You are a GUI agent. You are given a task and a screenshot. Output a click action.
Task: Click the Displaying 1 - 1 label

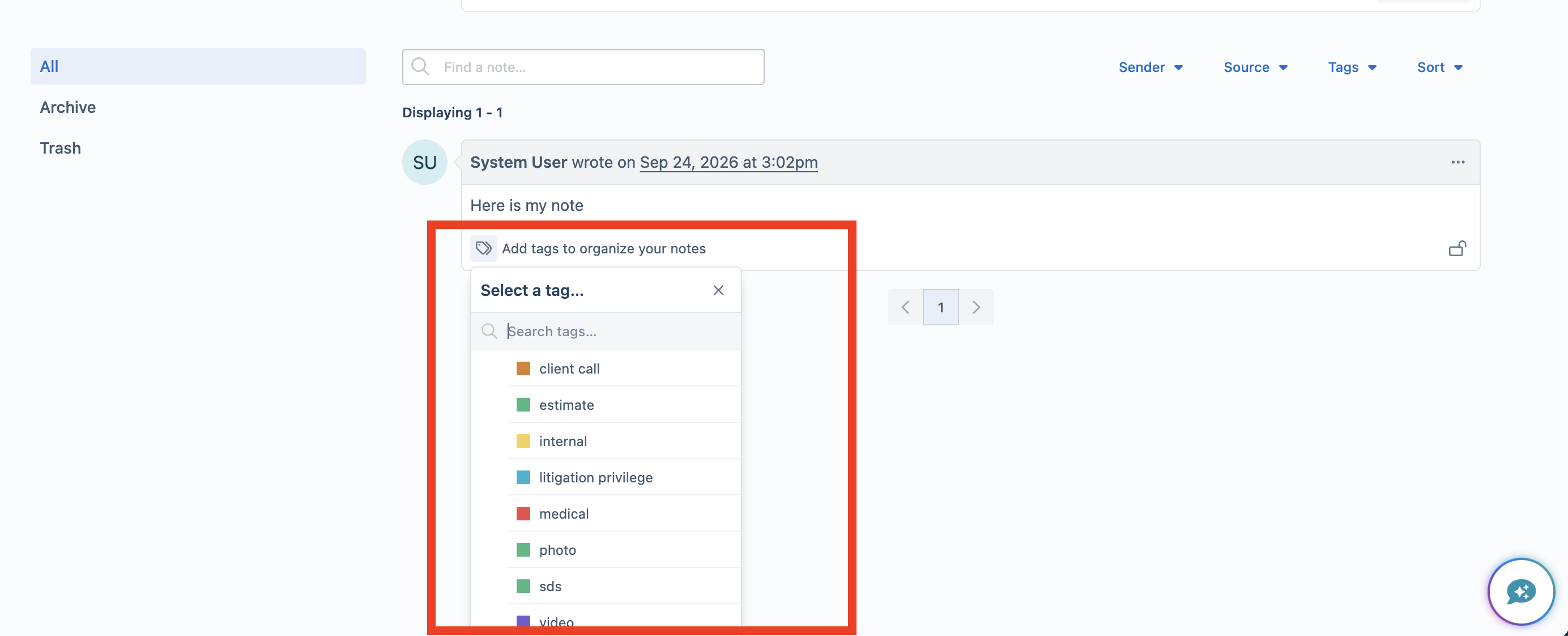tap(452, 113)
